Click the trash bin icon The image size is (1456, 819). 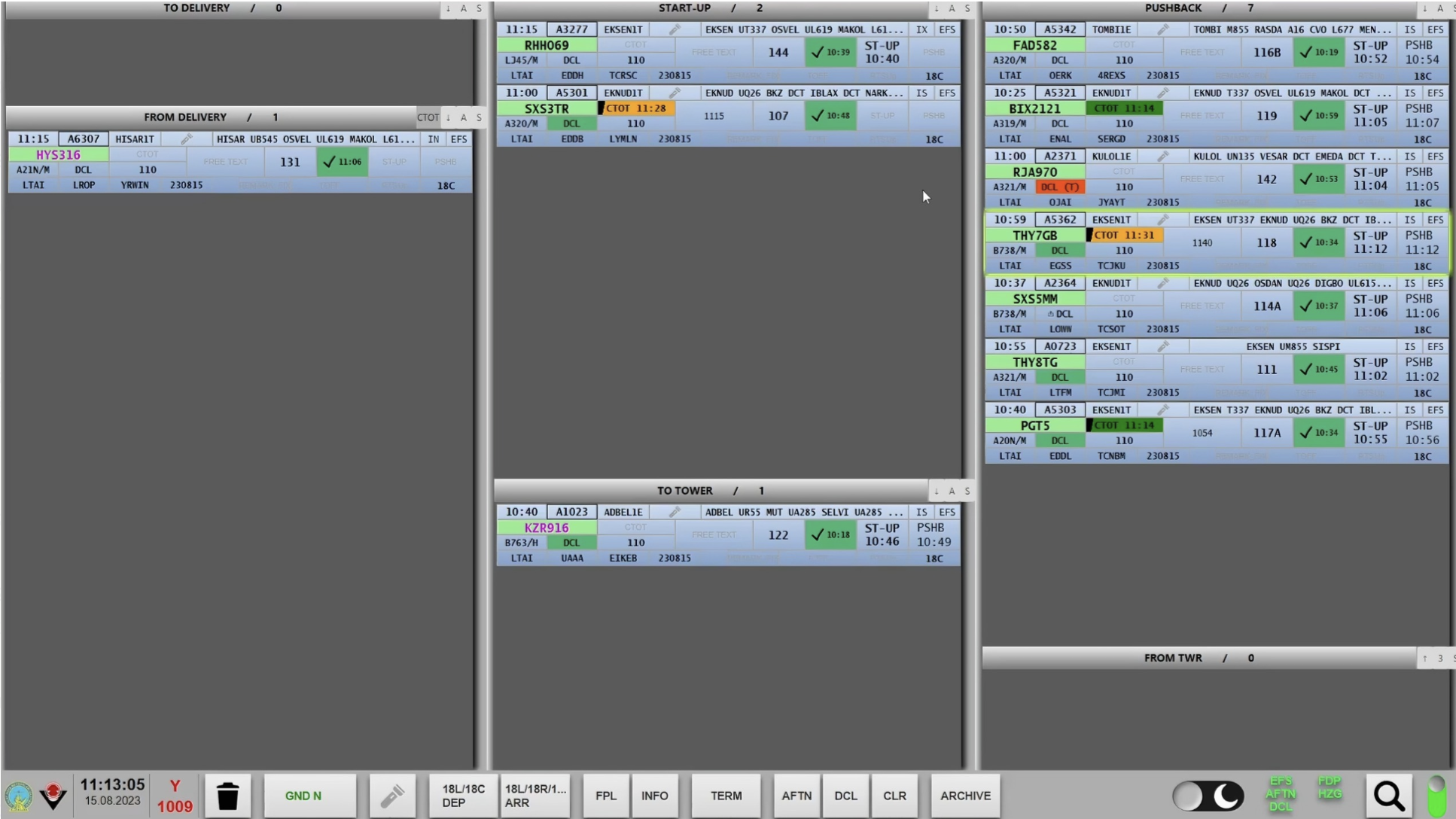tap(227, 796)
